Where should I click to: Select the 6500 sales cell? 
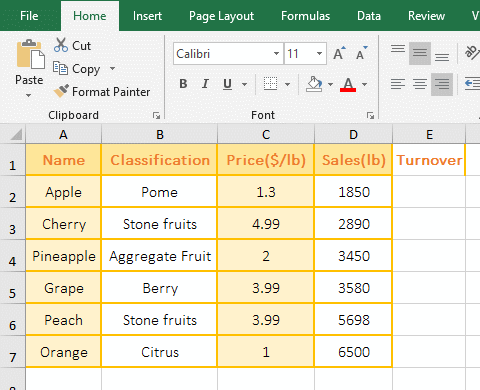[x=353, y=352]
